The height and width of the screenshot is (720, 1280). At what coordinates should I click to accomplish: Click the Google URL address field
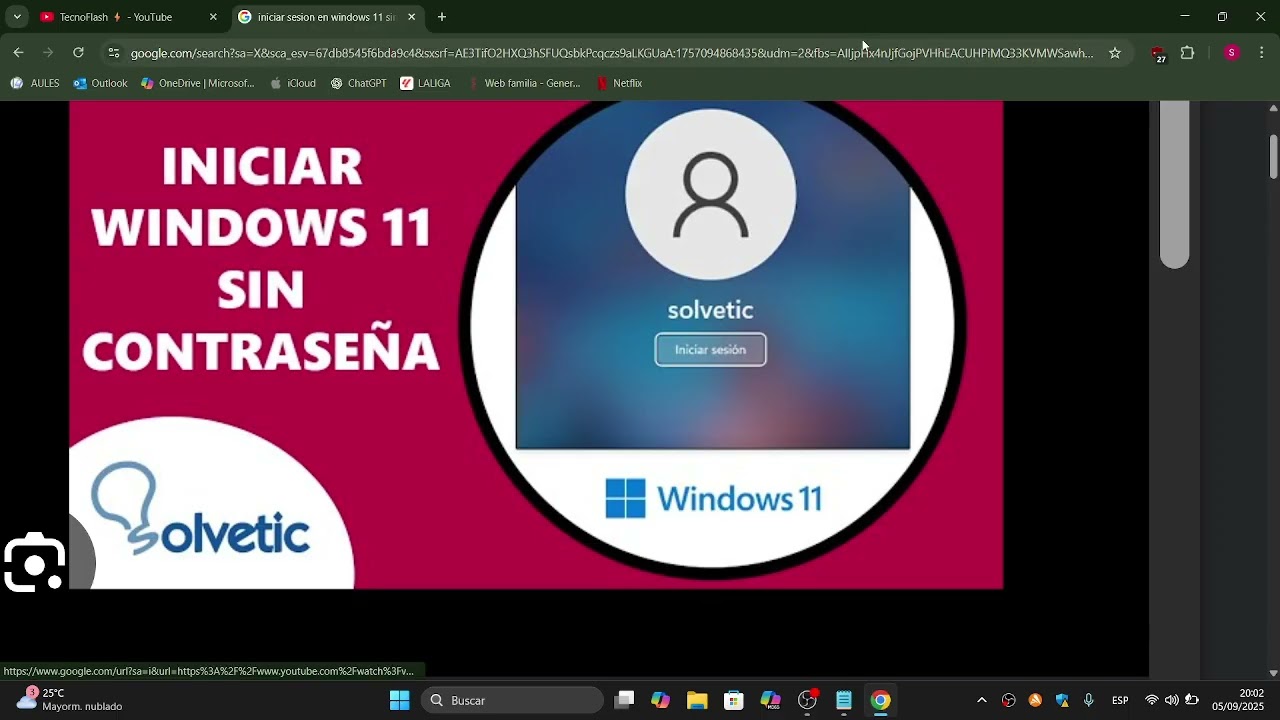tap(611, 53)
